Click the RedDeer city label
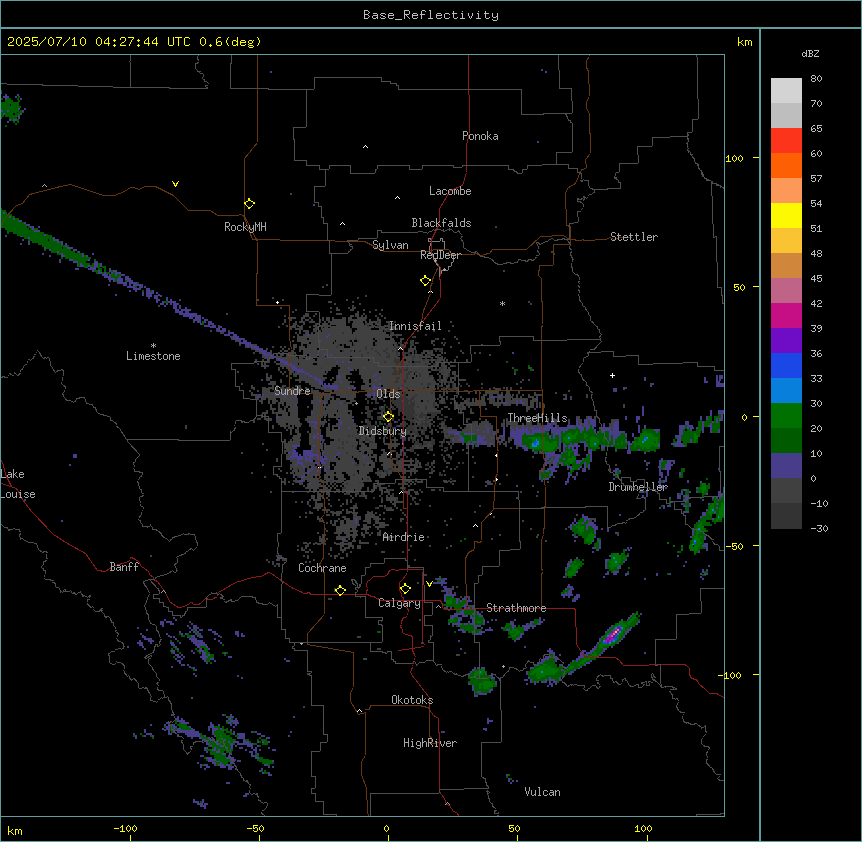This screenshot has height=842, width=862. coord(440,255)
